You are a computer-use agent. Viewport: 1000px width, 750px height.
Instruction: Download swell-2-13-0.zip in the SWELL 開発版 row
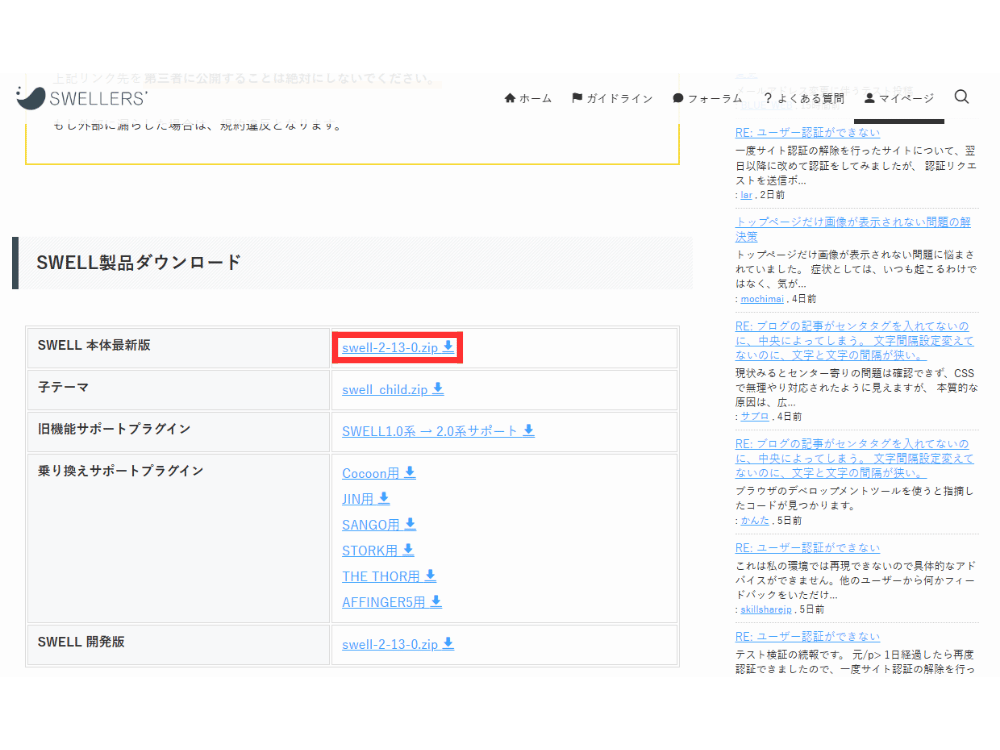pos(398,644)
